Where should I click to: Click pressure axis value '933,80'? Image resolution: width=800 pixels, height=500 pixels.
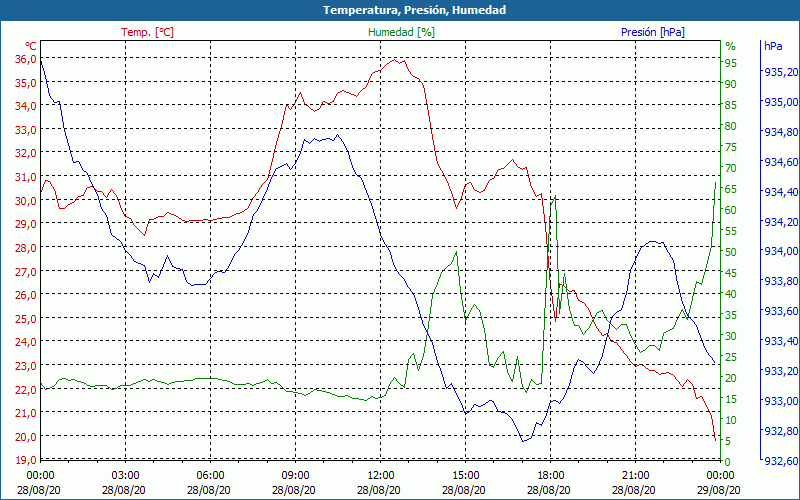[x=781, y=282]
